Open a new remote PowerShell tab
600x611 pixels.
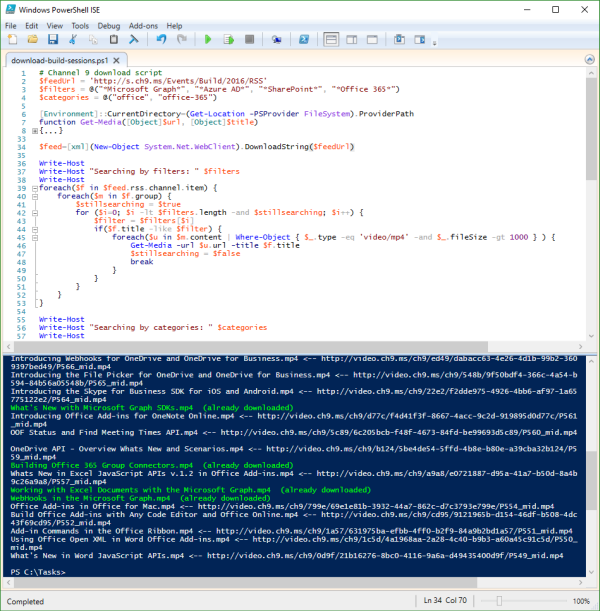coord(277,39)
